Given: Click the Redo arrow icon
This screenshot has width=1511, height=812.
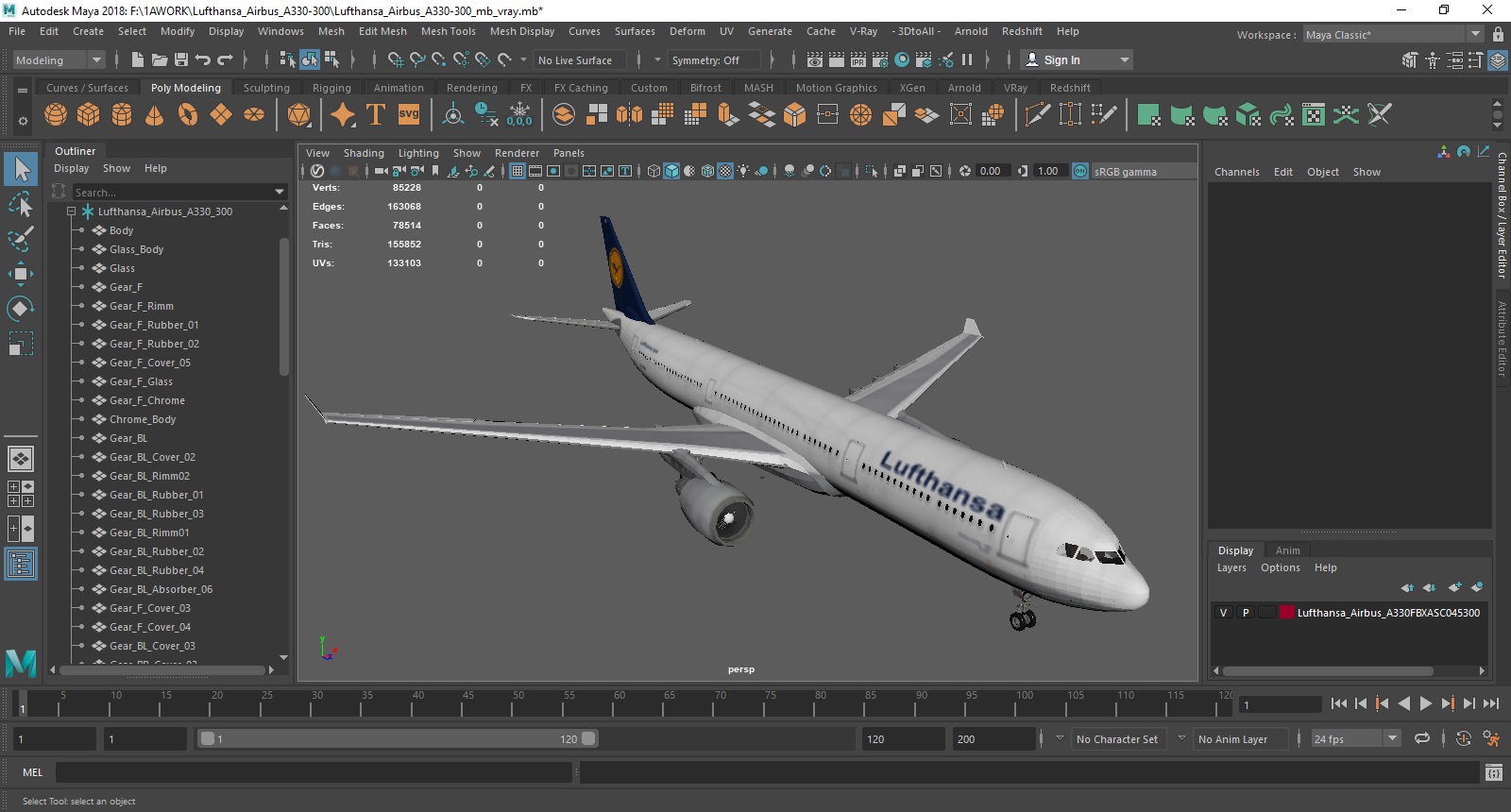Looking at the screenshot, I should tap(225, 59).
